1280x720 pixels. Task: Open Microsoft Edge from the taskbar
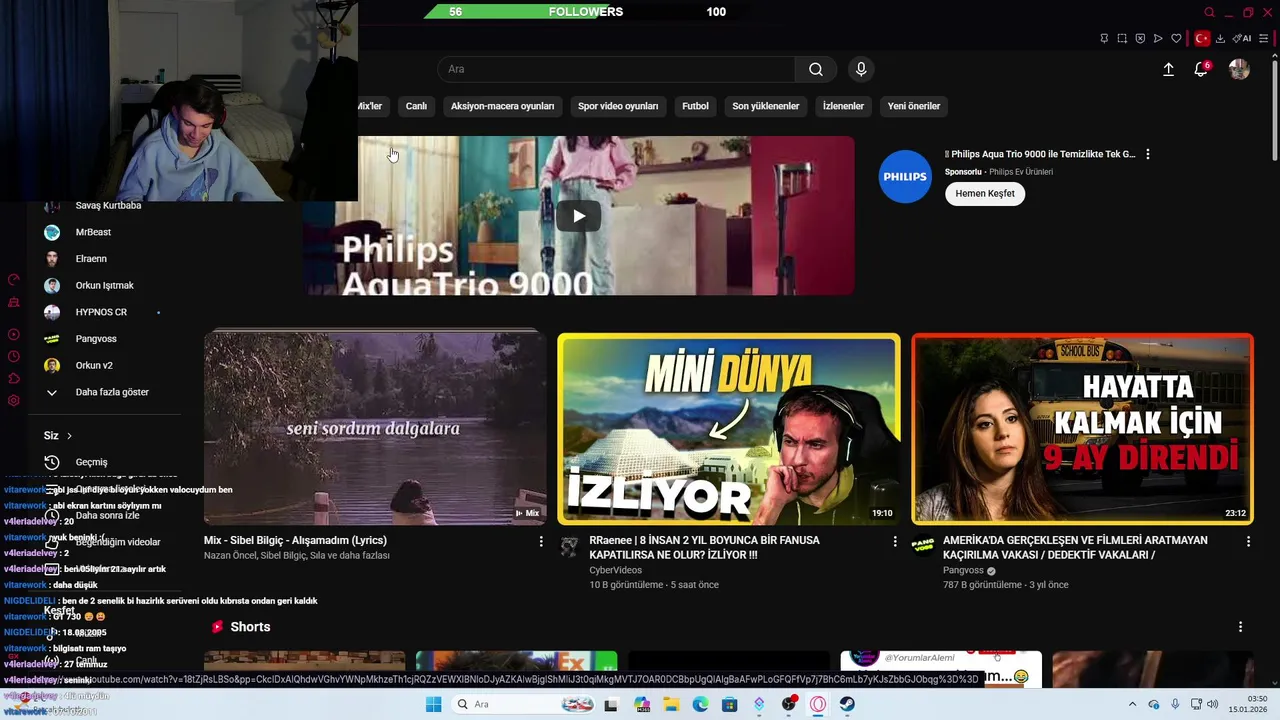point(700,704)
